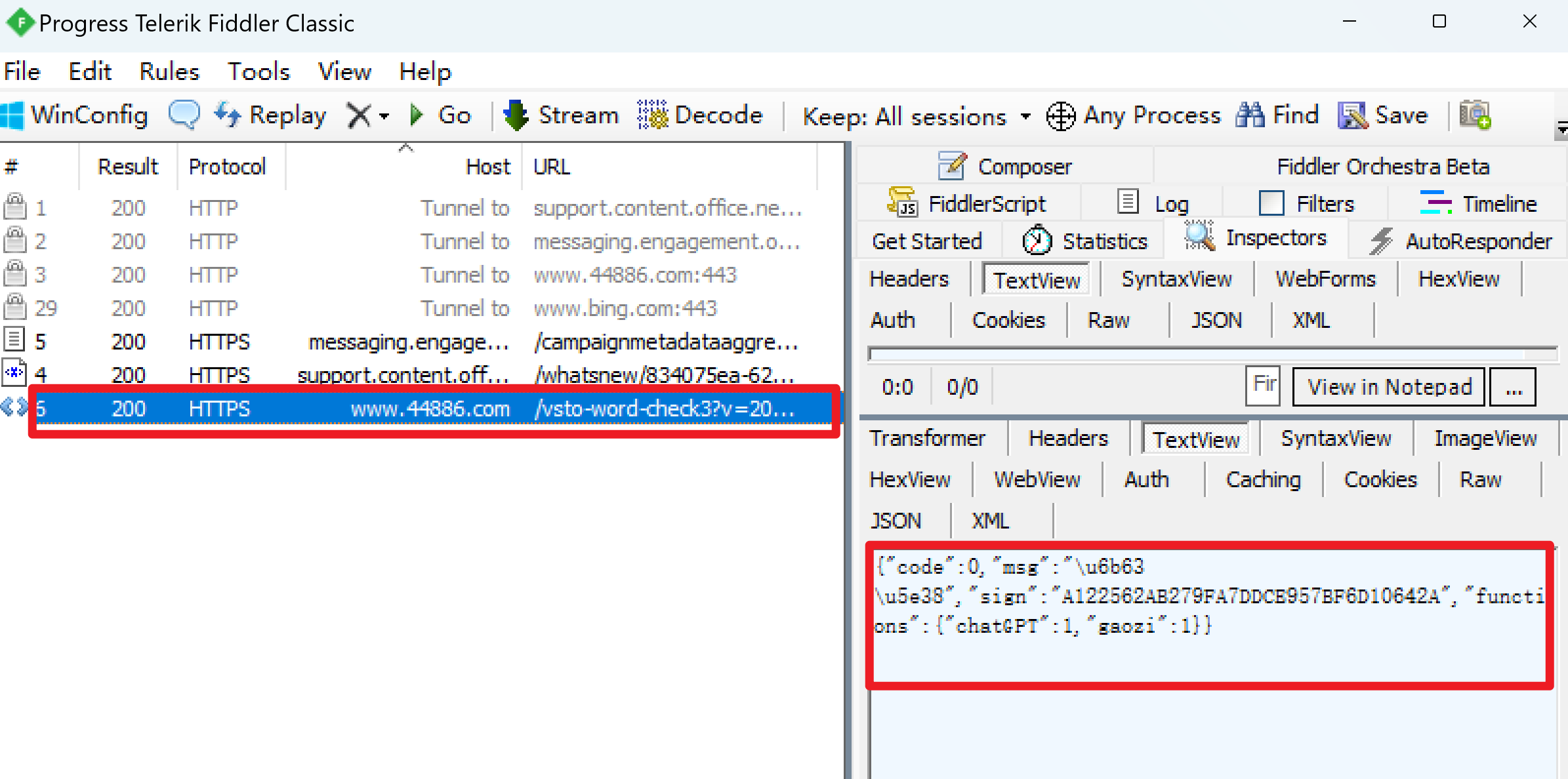The image size is (1568, 779).
Task: Click the ellipsis button beside View in Notepad
Action: pyautogui.click(x=1513, y=387)
